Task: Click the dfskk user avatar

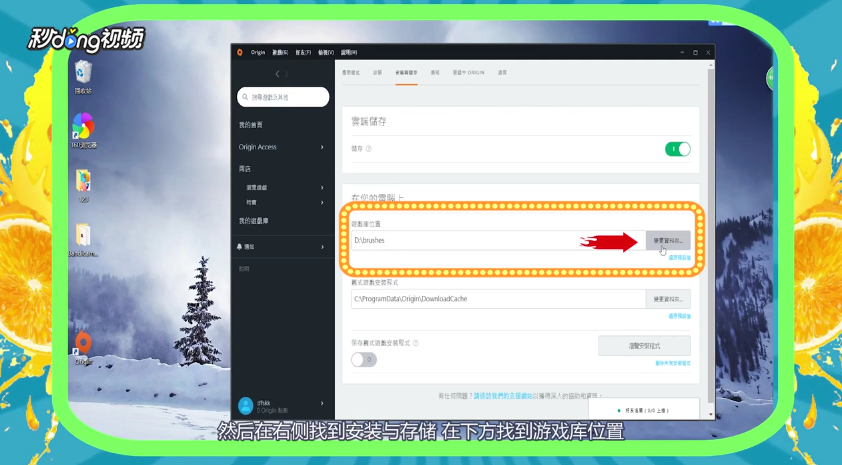Action: point(245,405)
